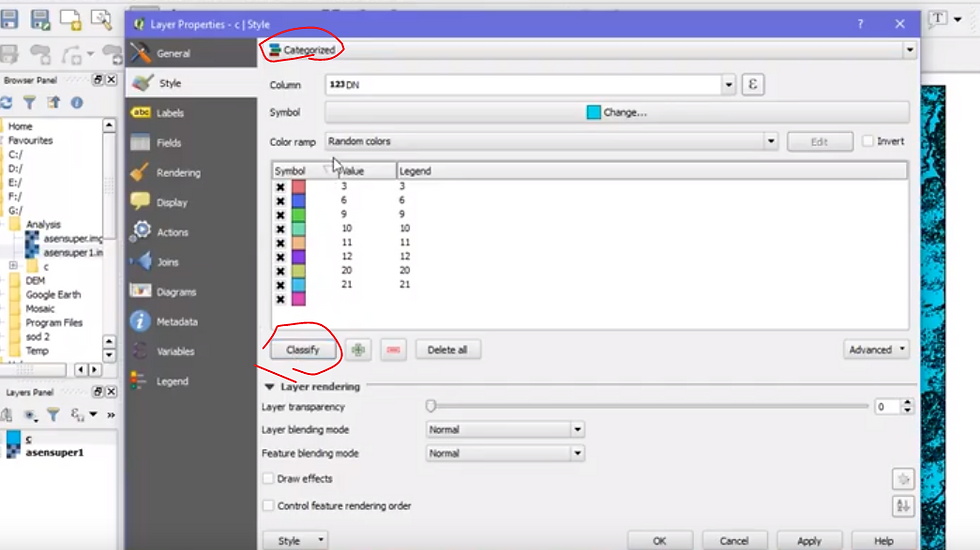Refresh the Browser Panel
This screenshot has height=550, width=980.
pos(6,102)
